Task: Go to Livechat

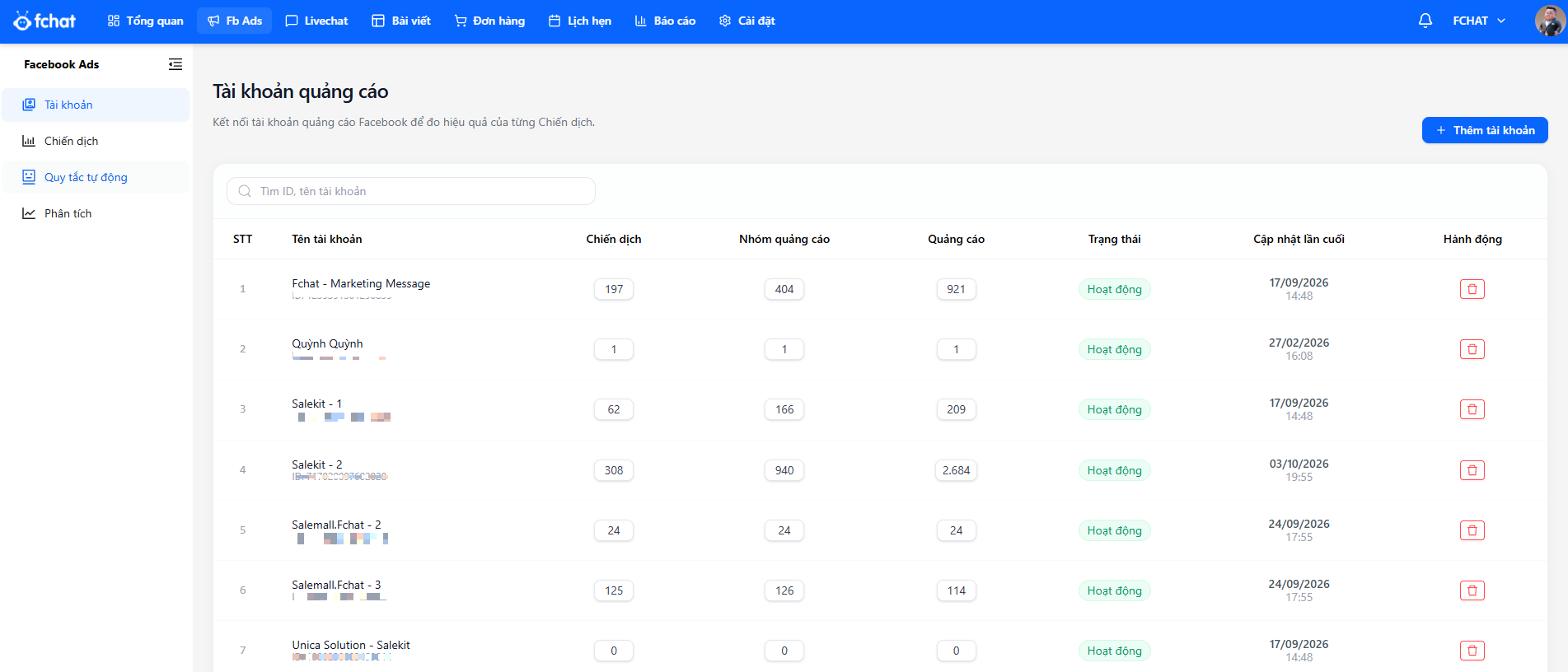Action: [316, 21]
